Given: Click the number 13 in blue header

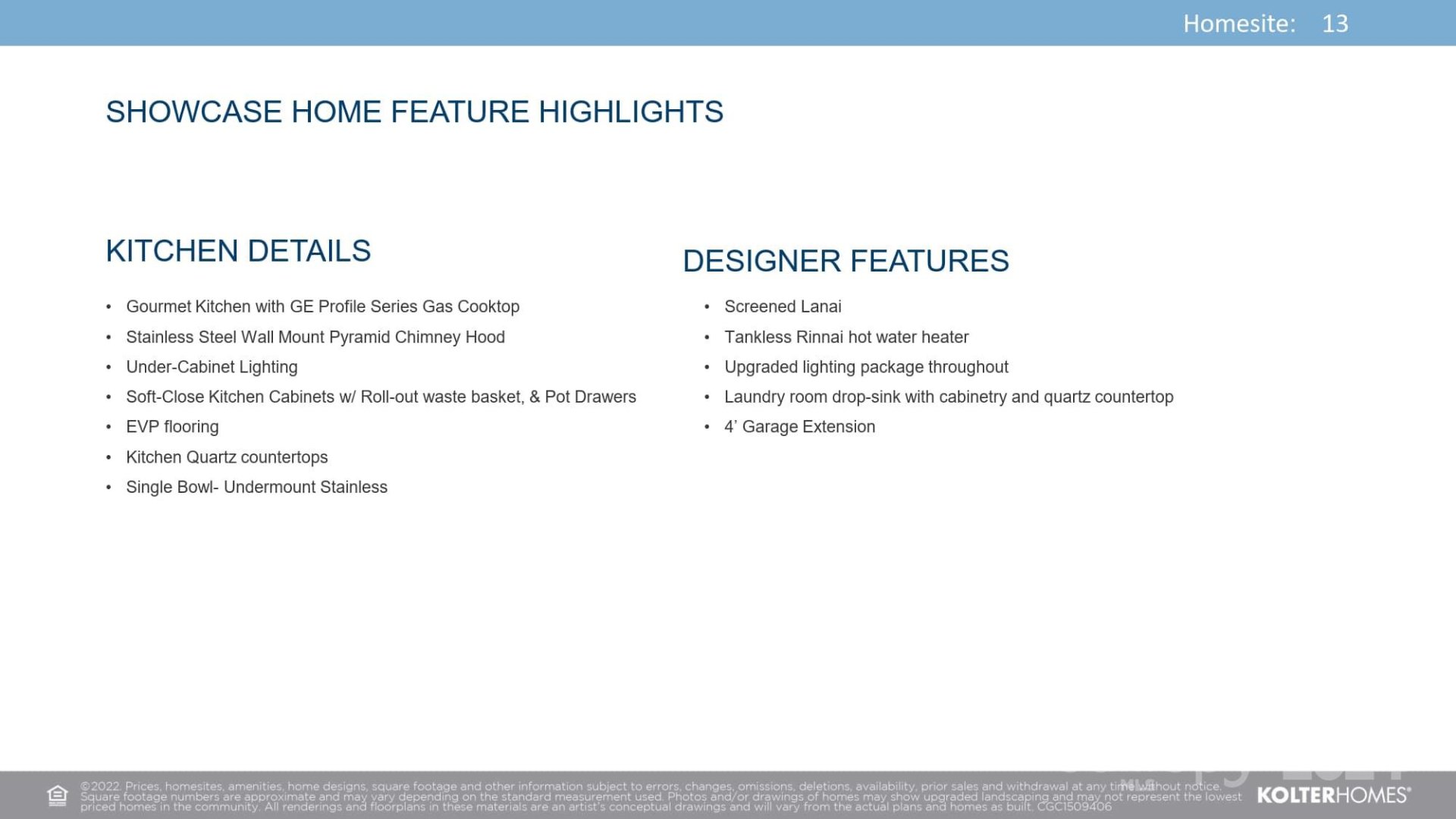Looking at the screenshot, I should point(1335,24).
